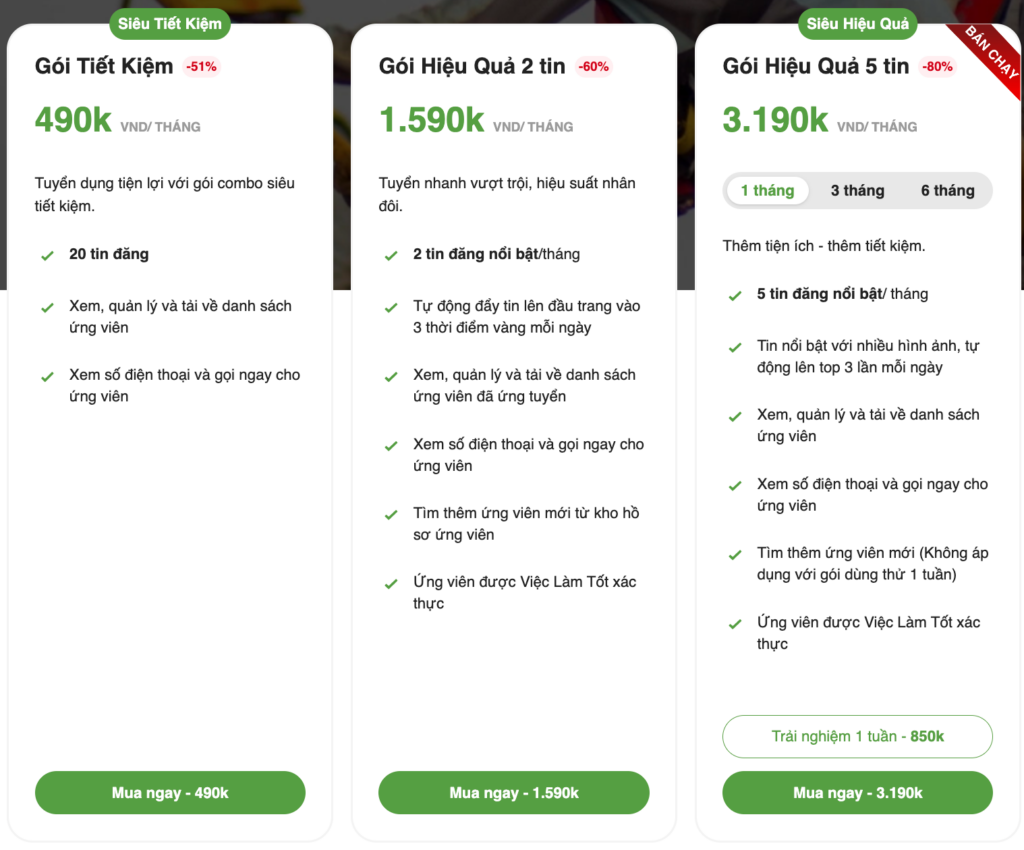Click checkmark icon beside "20 tin đăng"
This screenshot has width=1024, height=850.
tap(47, 256)
